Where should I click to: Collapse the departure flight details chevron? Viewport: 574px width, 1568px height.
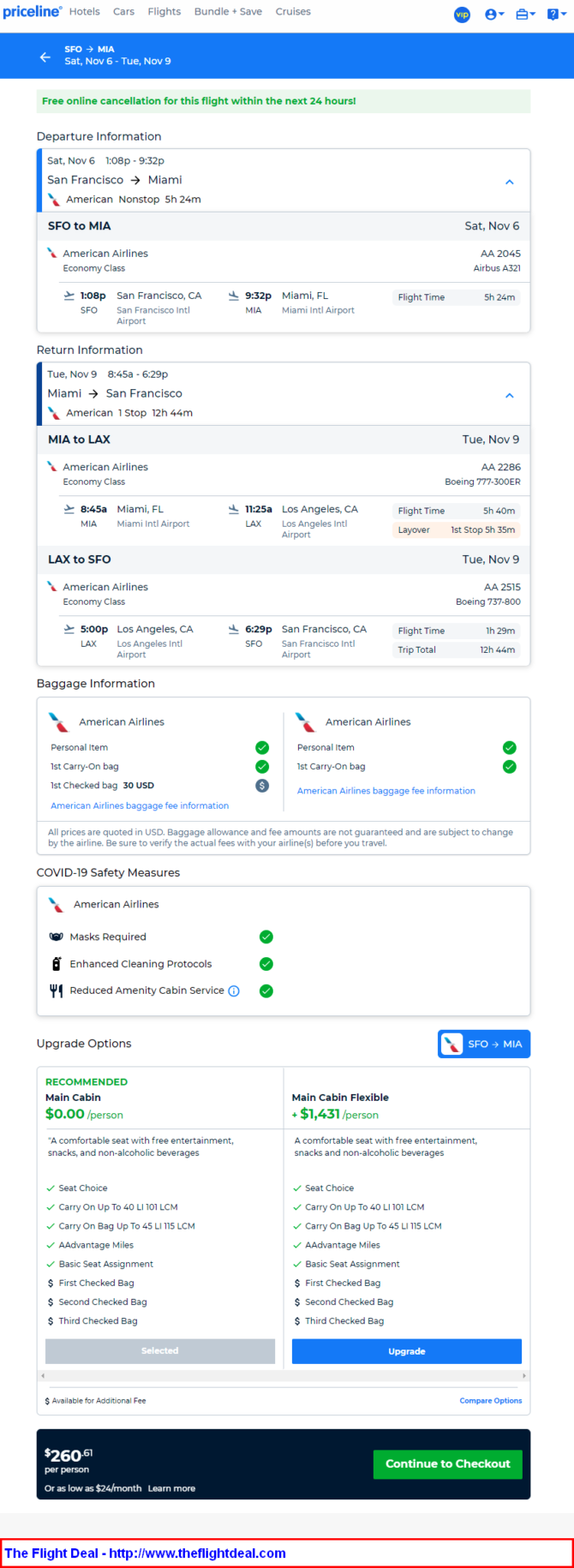click(x=510, y=182)
